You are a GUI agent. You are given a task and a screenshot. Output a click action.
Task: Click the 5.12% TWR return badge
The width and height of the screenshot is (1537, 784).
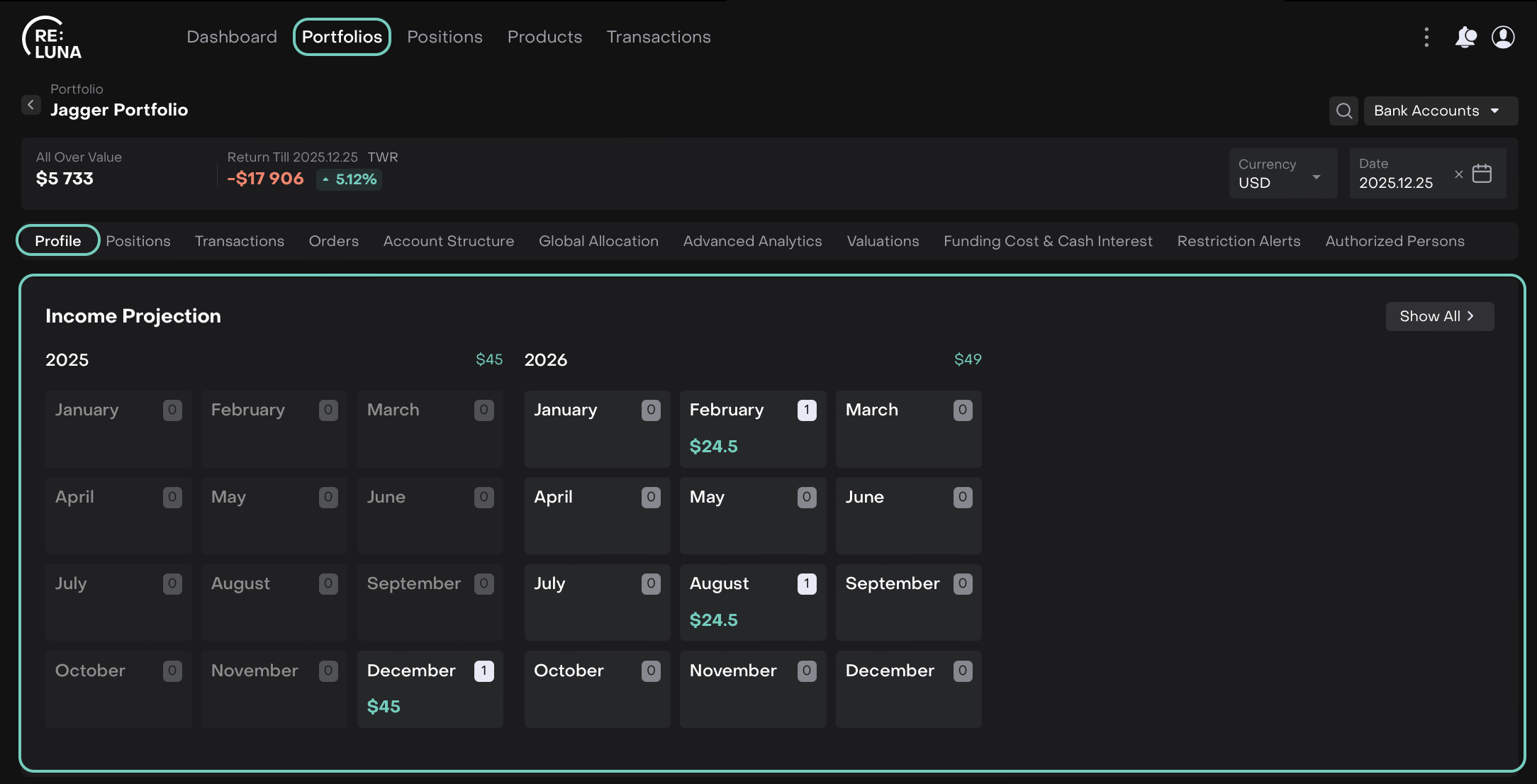coord(349,179)
